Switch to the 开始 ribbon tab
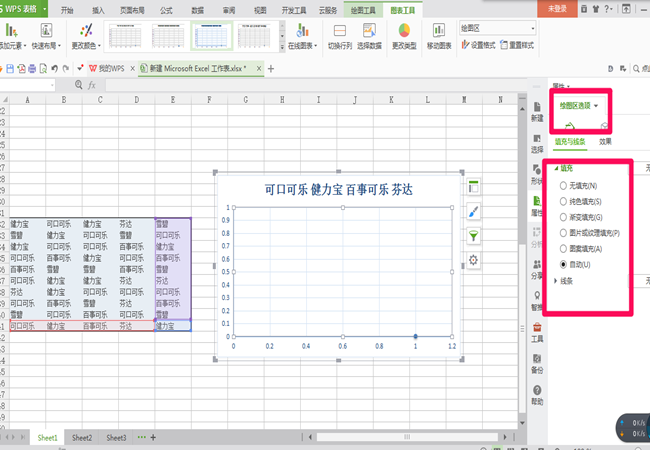 tap(67, 10)
